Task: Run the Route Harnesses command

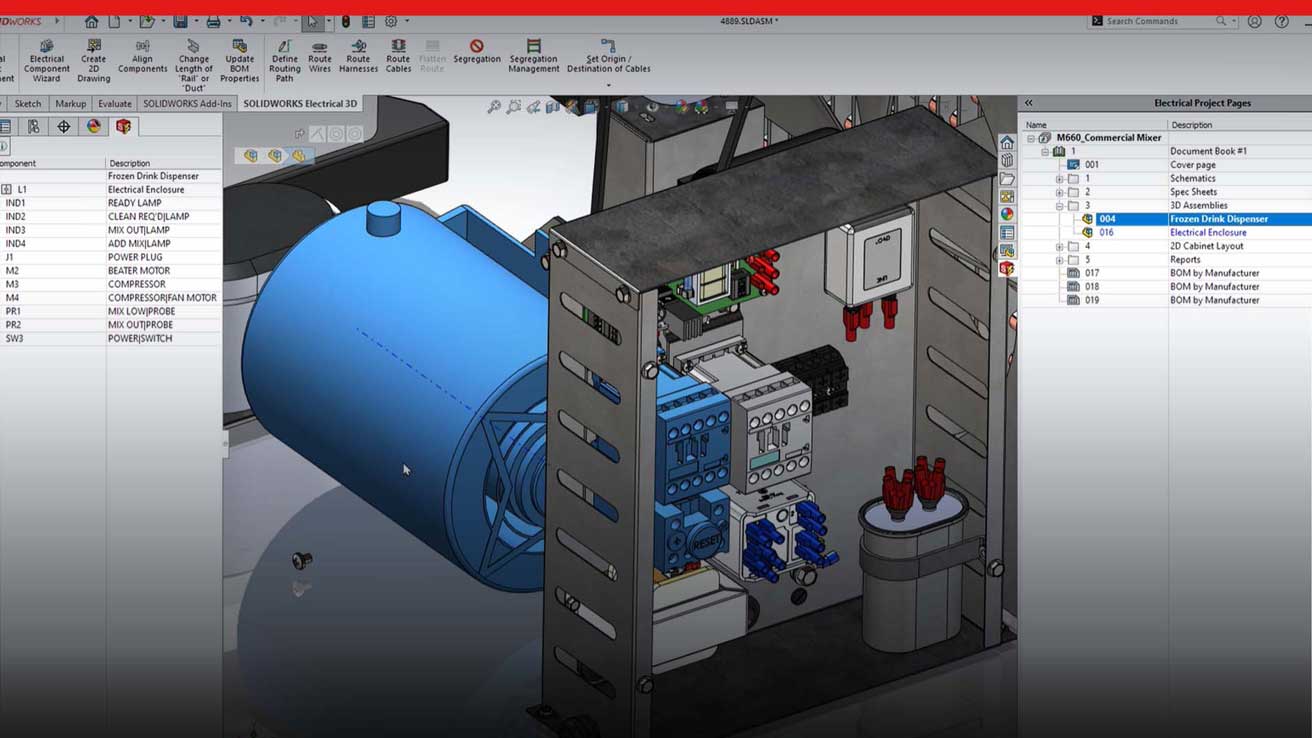Action: click(x=358, y=57)
